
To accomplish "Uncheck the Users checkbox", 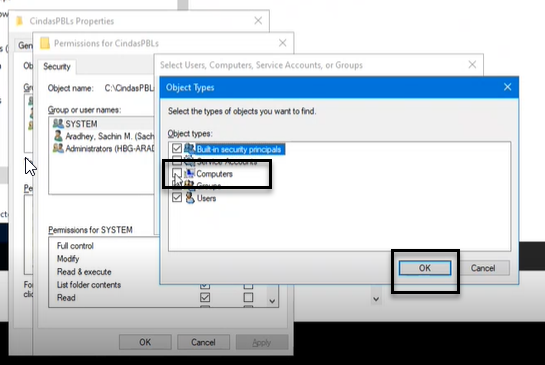I will pos(177,198).
